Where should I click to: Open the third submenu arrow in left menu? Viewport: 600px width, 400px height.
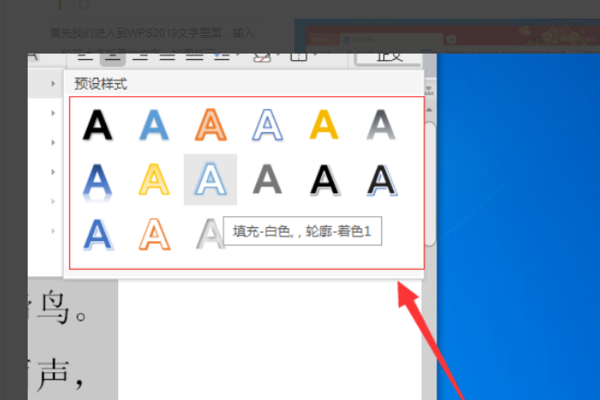point(53,142)
